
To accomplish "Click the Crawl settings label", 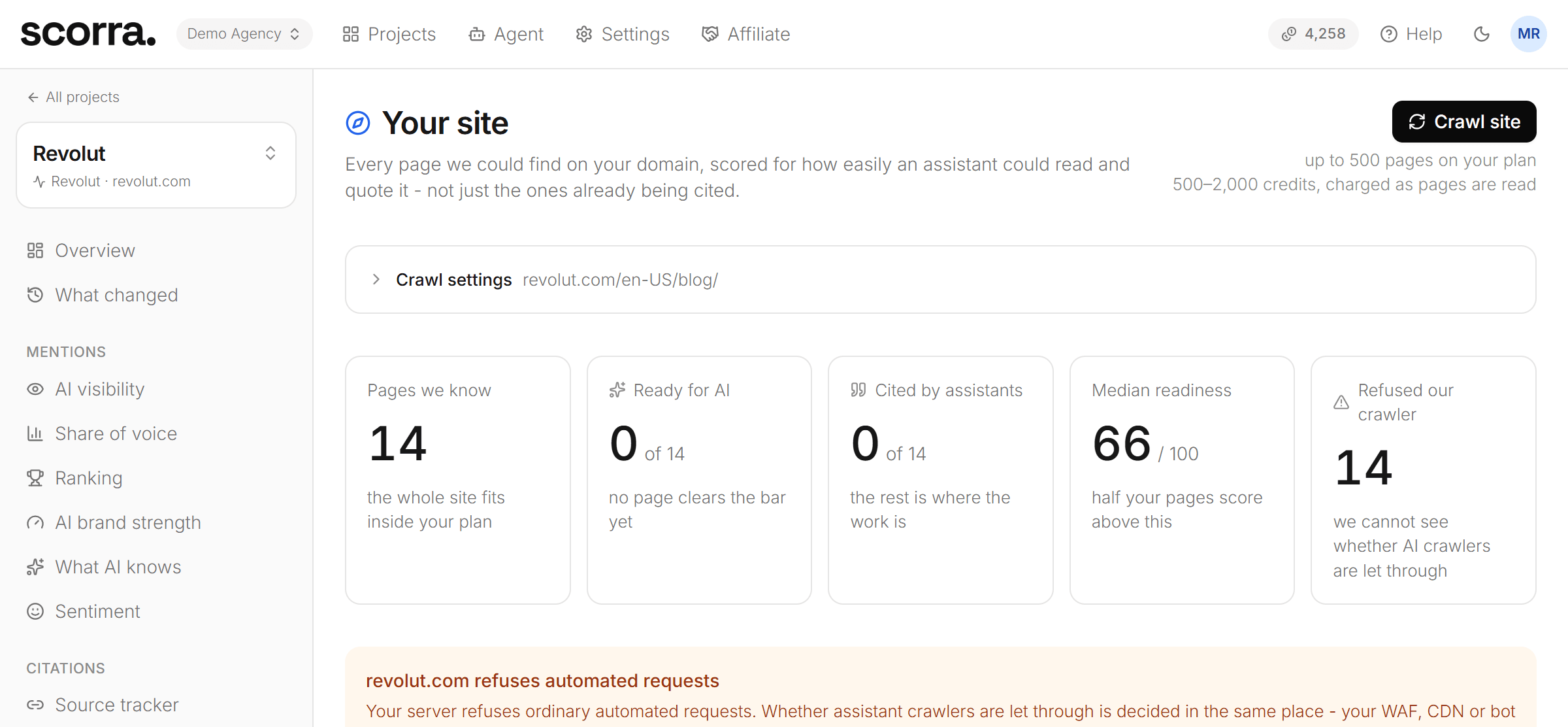I will pyautogui.click(x=454, y=280).
